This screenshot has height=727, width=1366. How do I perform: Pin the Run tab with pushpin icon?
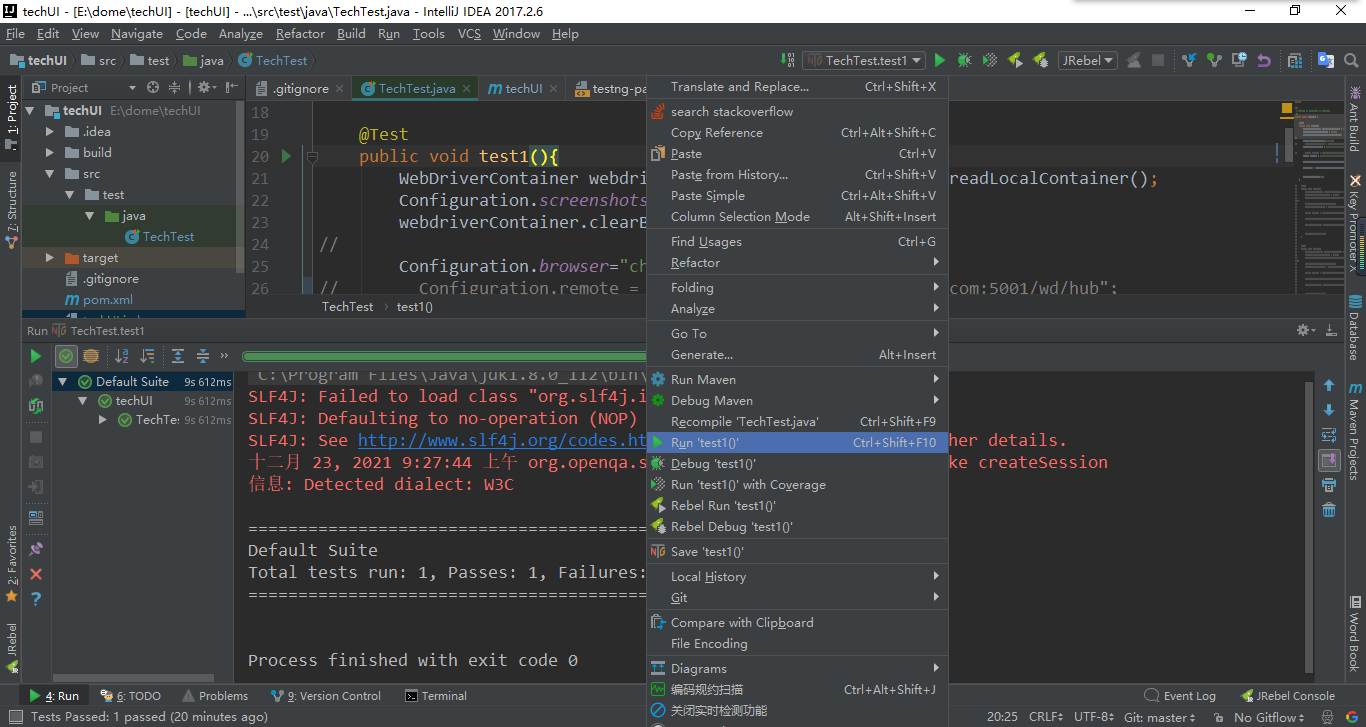click(x=36, y=549)
